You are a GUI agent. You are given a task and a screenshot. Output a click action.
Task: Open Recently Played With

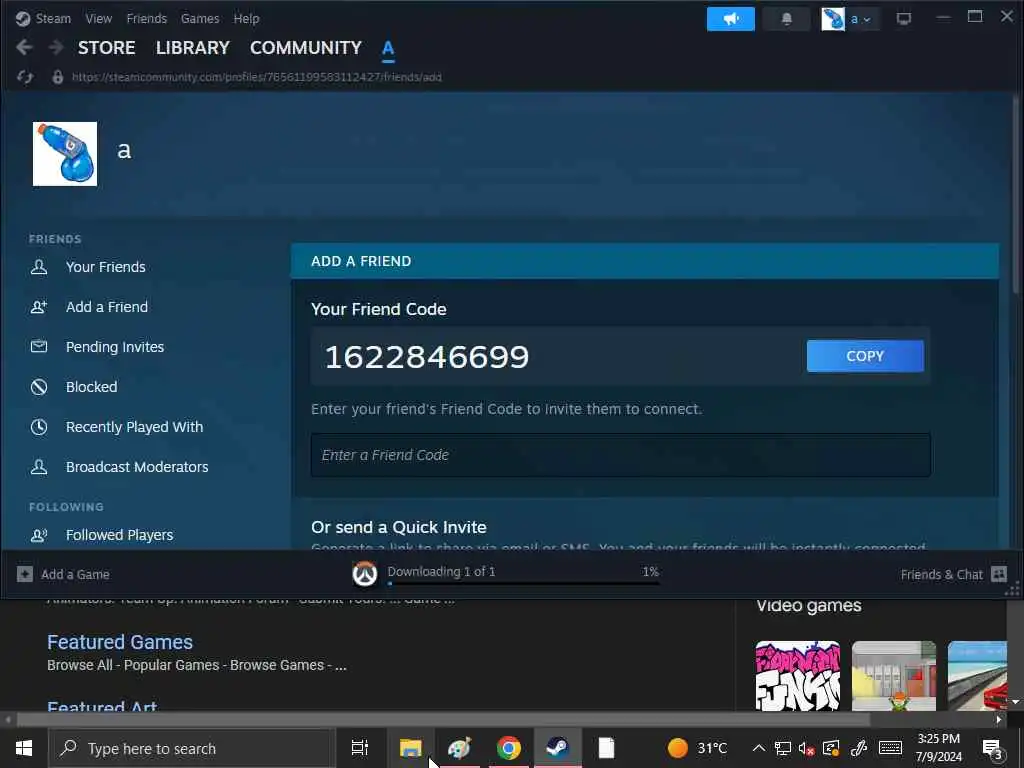135,427
